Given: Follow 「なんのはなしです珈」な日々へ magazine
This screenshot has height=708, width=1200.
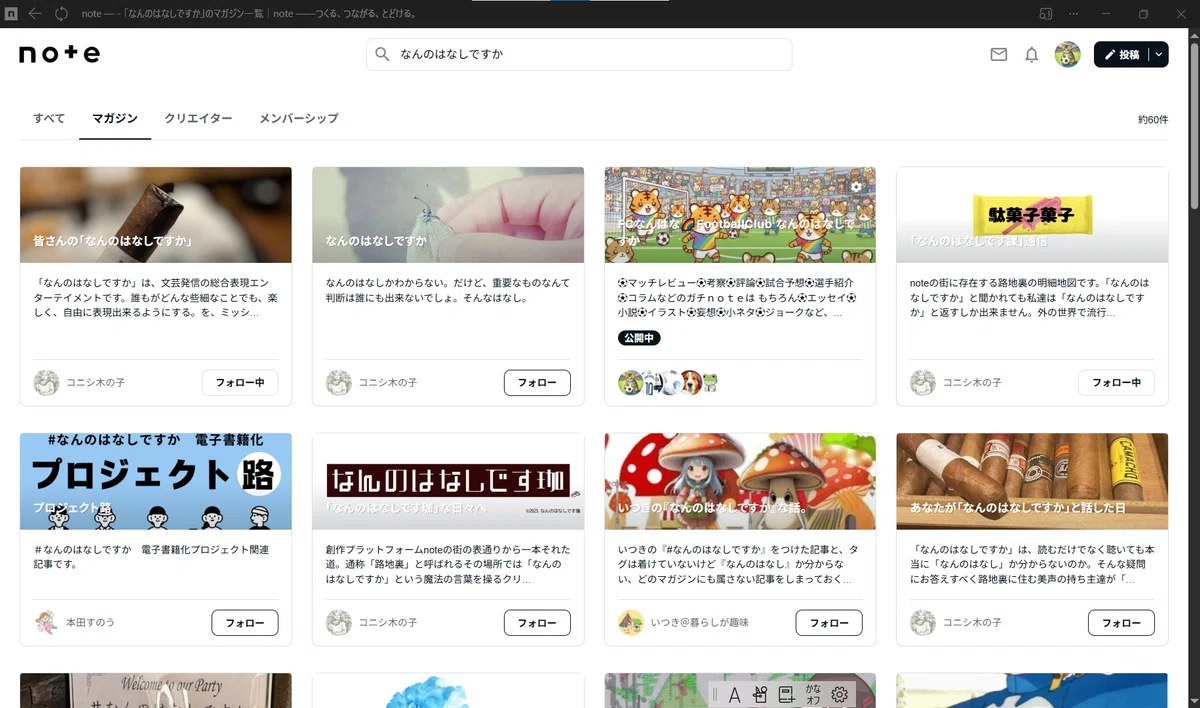Looking at the screenshot, I should (x=537, y=622).
